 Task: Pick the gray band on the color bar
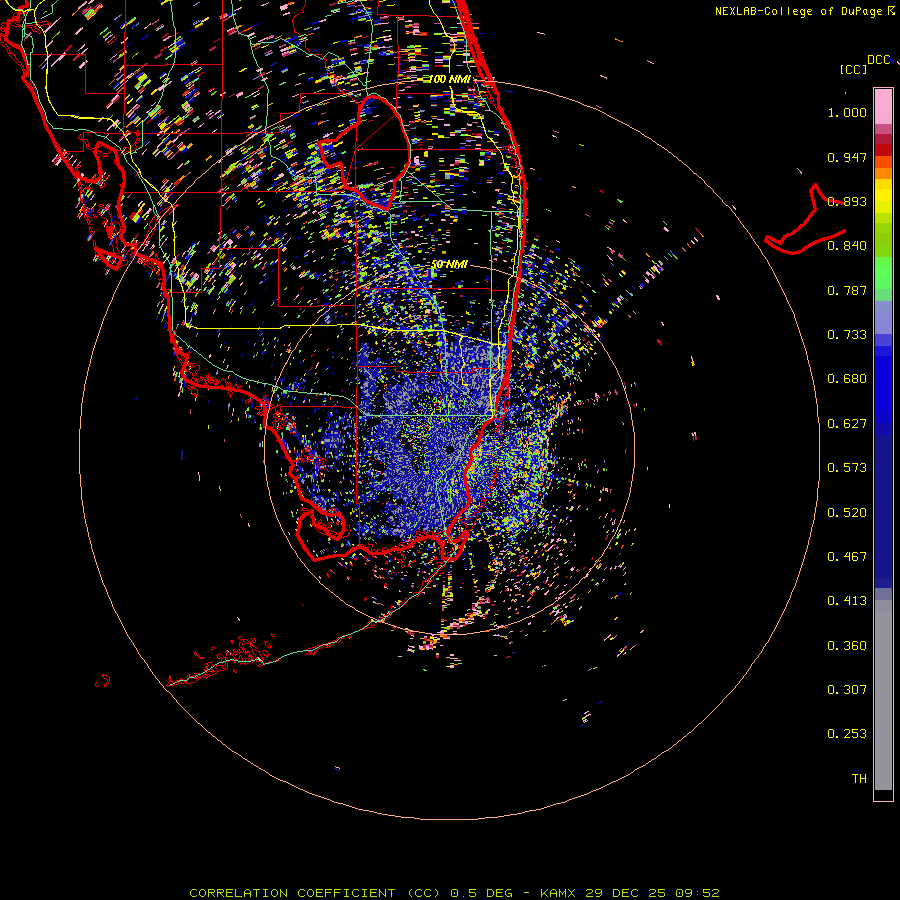point(883,695)
